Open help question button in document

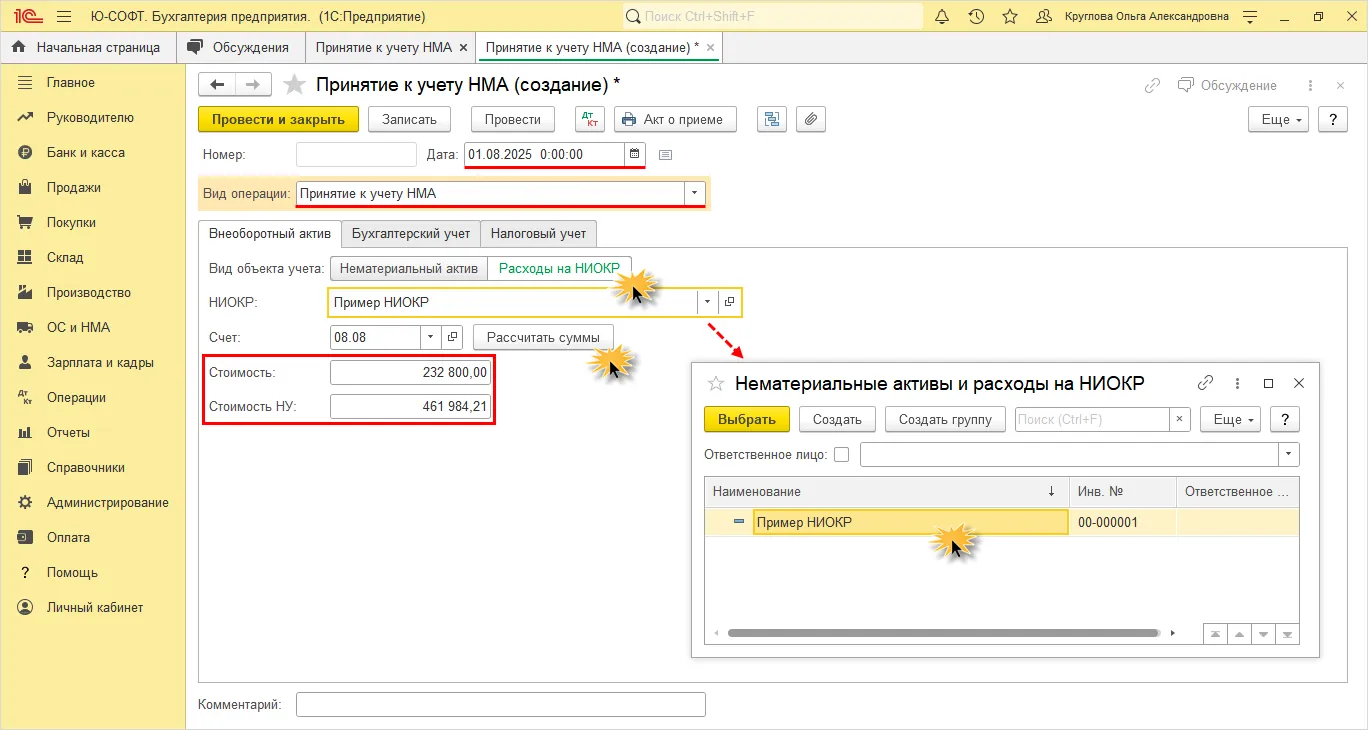pos(1333,119)
